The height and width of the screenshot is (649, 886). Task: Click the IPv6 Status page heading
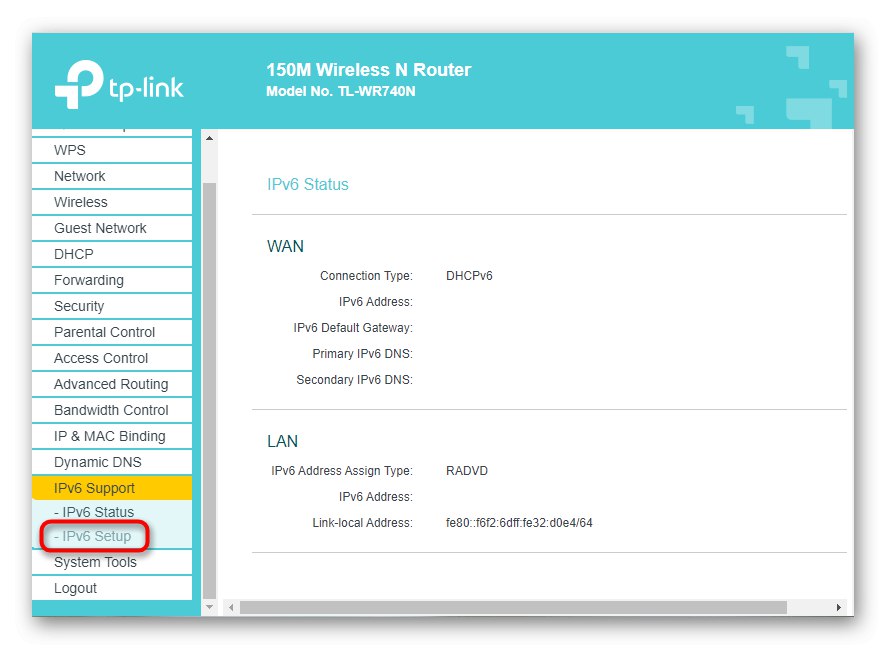click(307, 185)
